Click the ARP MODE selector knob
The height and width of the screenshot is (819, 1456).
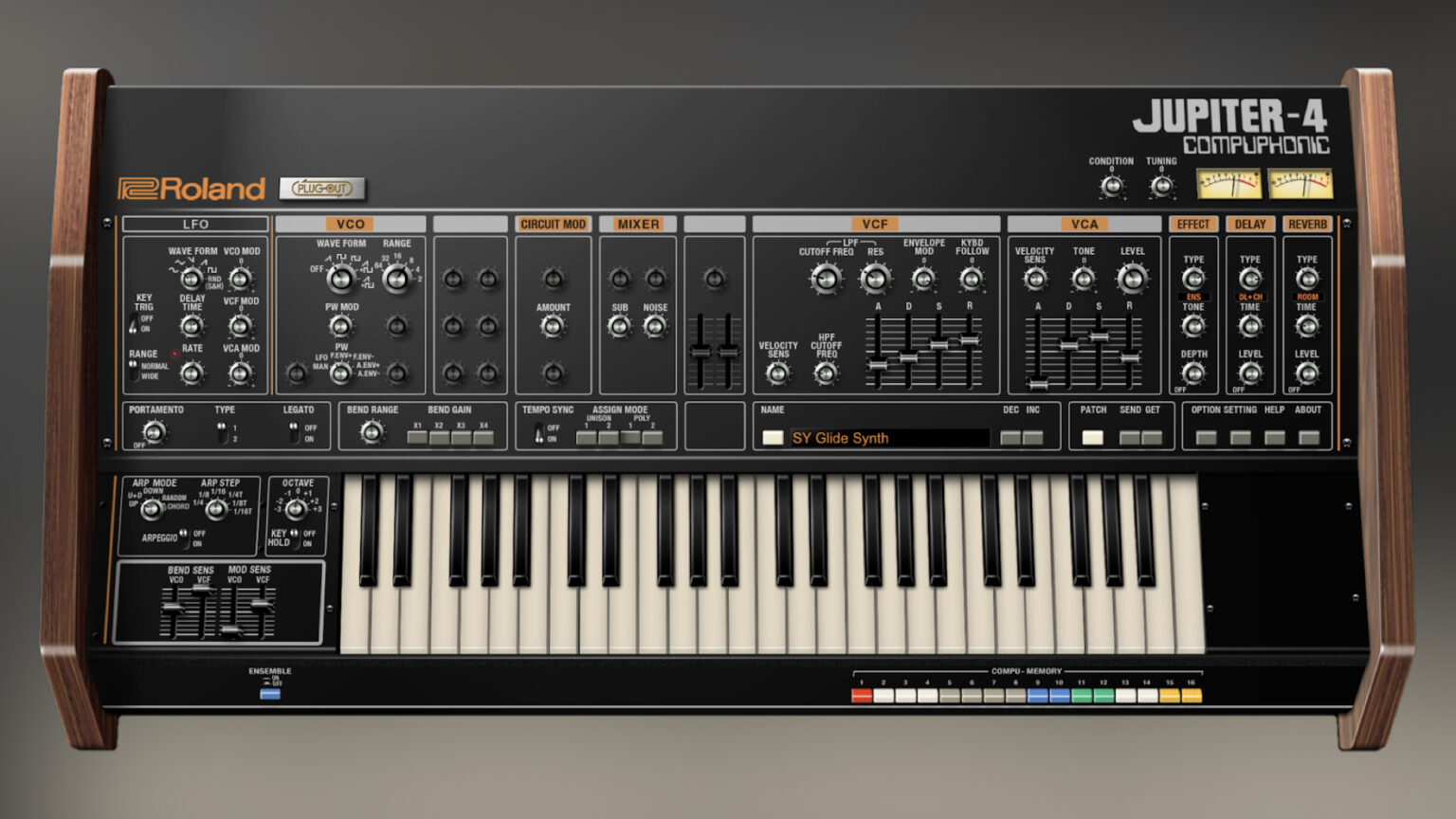tap(151, 509)
